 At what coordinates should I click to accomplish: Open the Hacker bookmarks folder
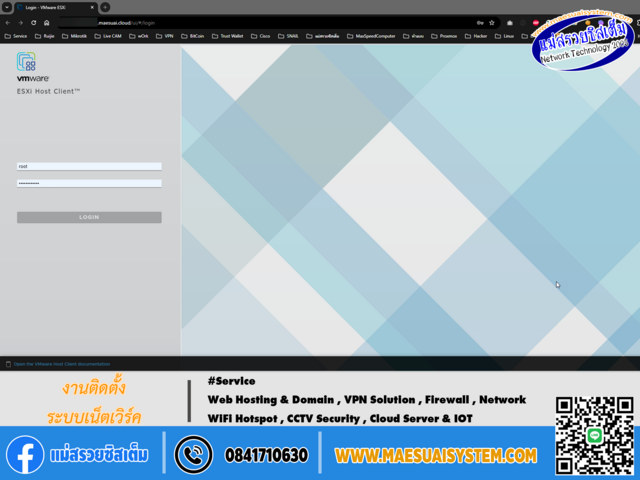[476, 36]
